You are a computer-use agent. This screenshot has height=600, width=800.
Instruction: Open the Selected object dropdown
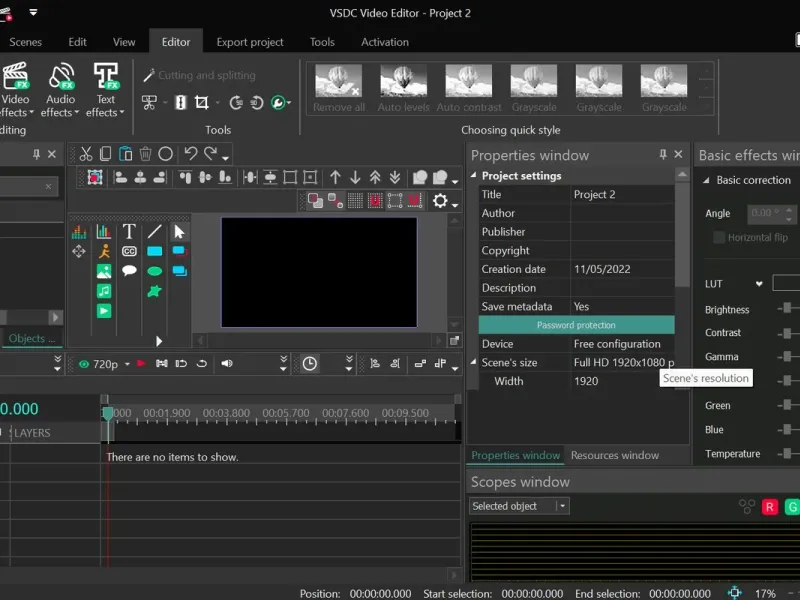[519, 507]
